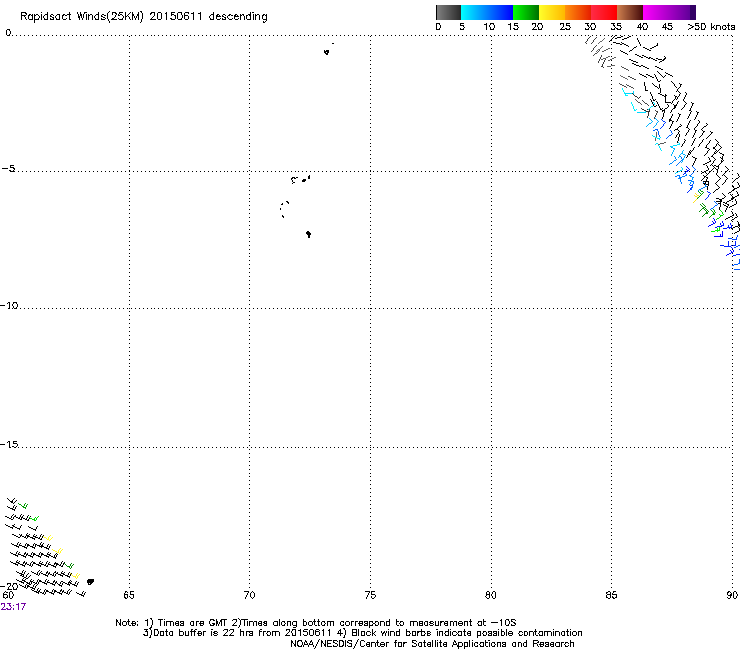Viewport: 740px width, 650px height.
Task: Click the 'Times are GMT' note line
Action: [x=316, y=623]
